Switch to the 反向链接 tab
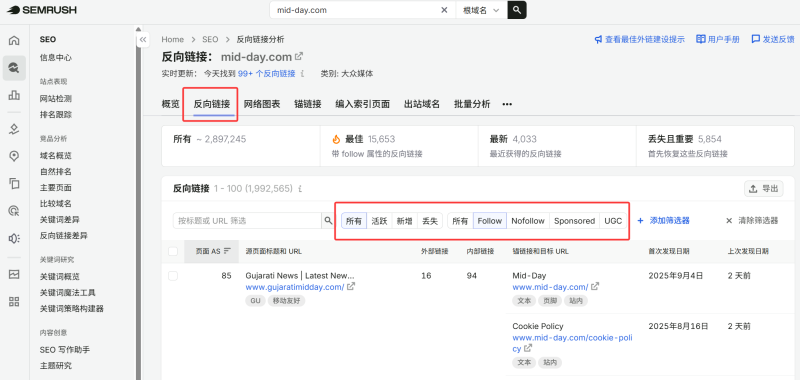 click(212, 104)
